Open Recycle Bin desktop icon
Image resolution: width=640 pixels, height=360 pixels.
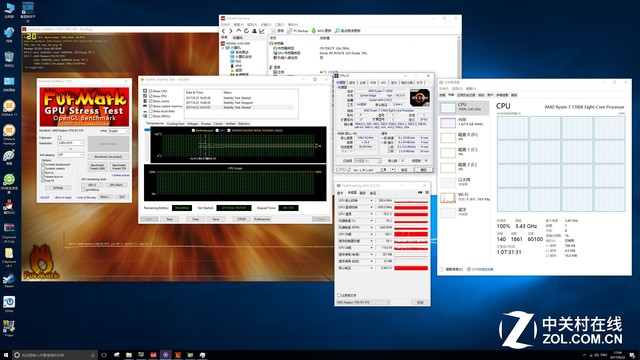pyautogui.click(x=9, y=59)
